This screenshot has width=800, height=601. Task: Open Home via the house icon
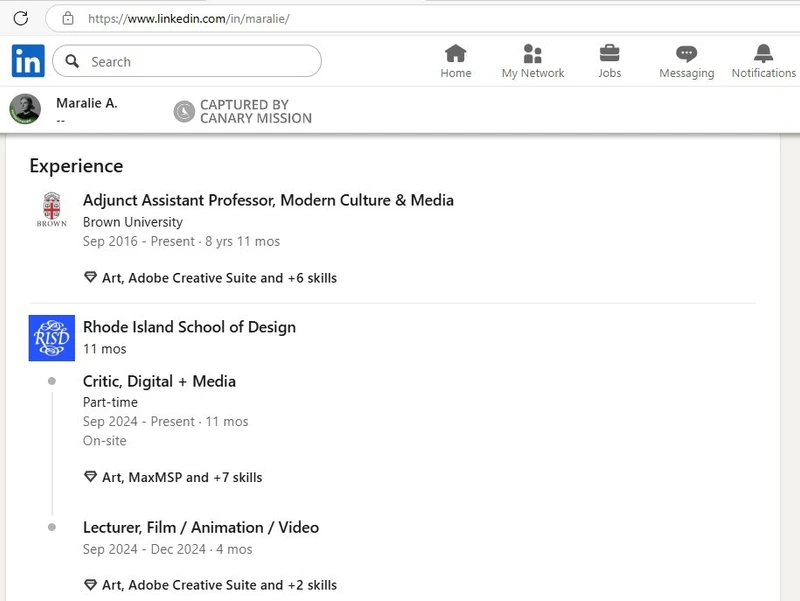coord(456,53)
